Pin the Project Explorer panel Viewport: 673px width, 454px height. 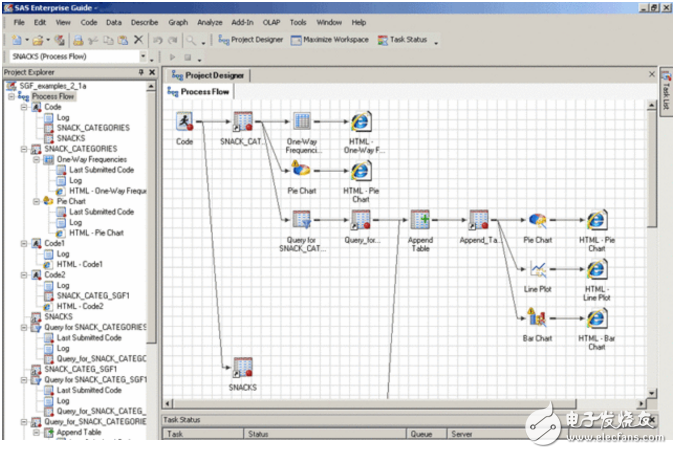pyautogui.click(x=139, y=73)
